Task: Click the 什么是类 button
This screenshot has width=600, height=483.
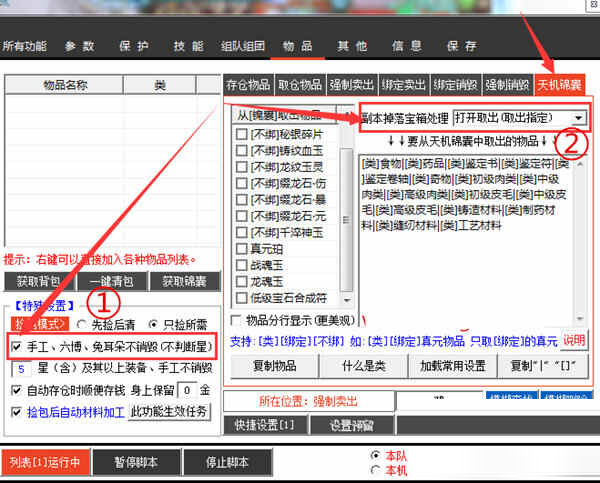Action: pos(364,366)
